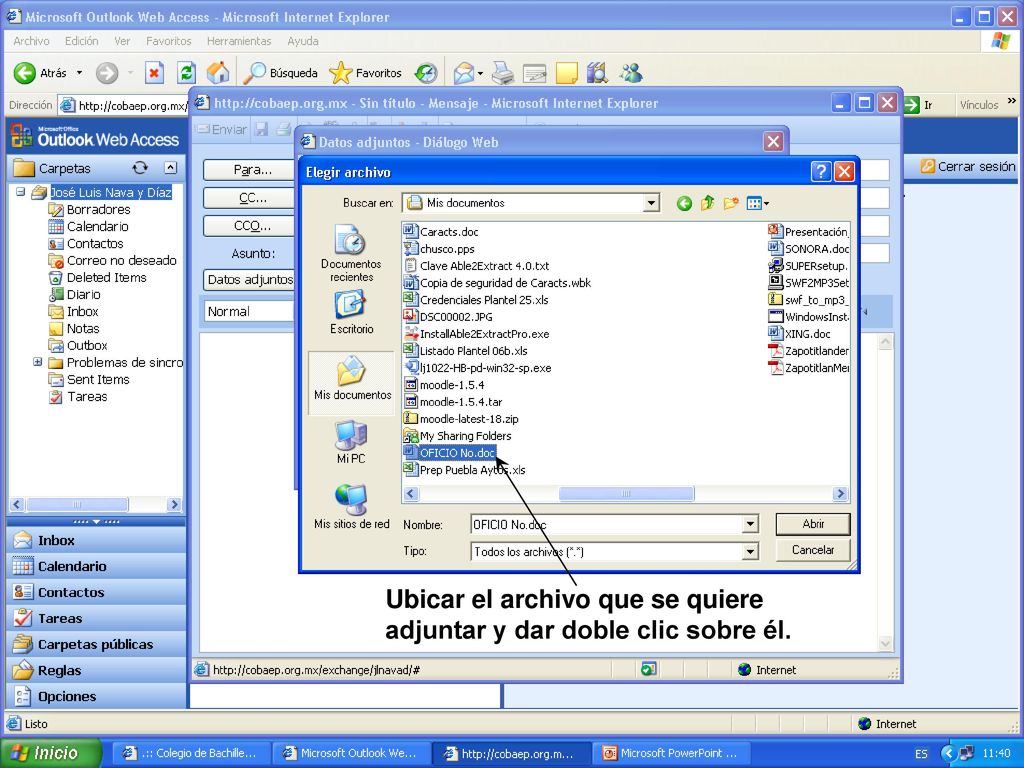Select Documentos recientes in places bar
1024x768 pixels.
(x=351, y=253)
